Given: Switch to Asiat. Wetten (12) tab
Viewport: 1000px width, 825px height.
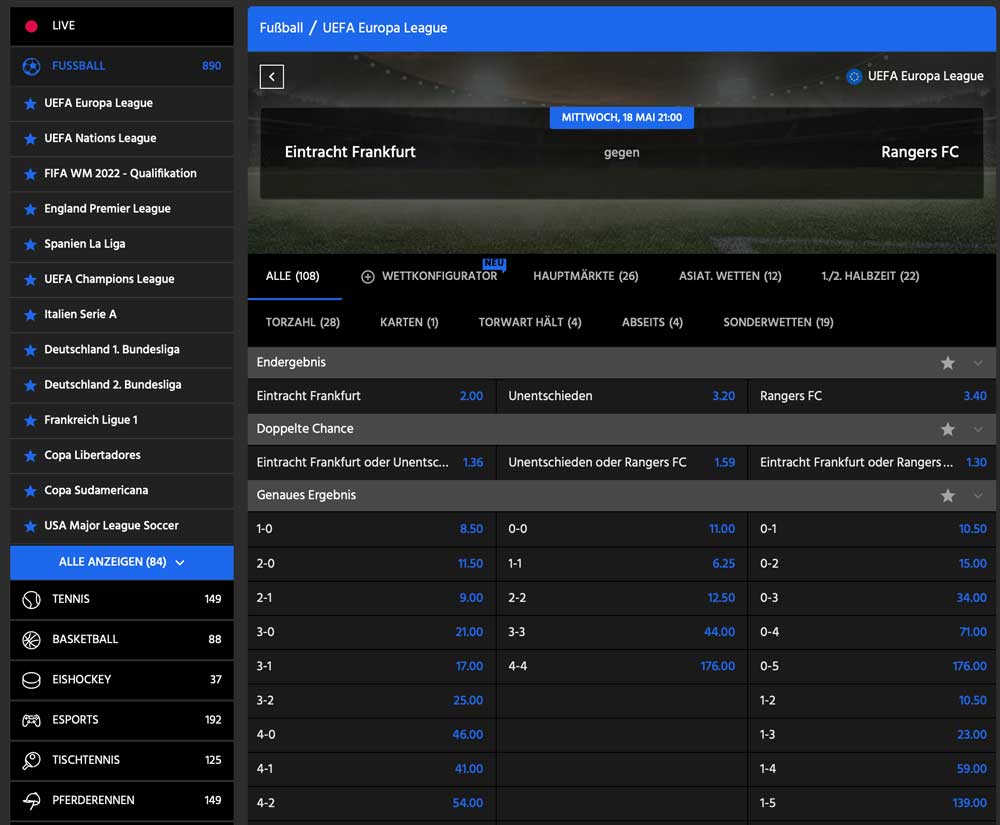Looking at the screenshot, I should [x=730, y=276].
